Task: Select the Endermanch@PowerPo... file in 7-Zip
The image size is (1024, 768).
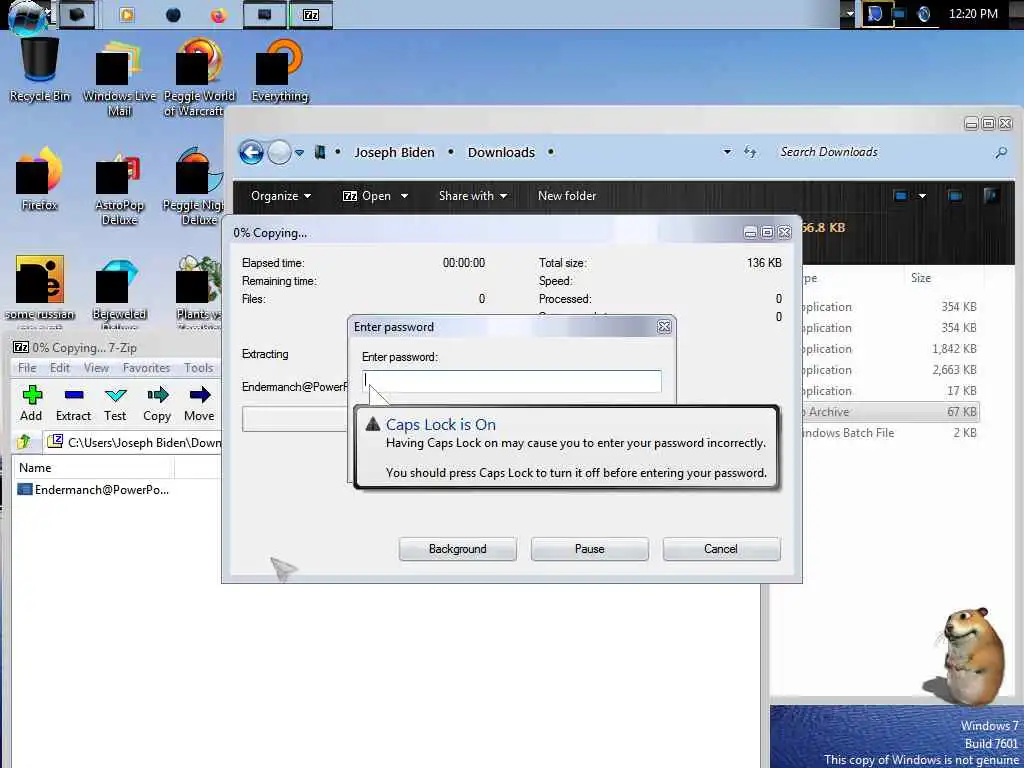Action: [x=93, y=489]
